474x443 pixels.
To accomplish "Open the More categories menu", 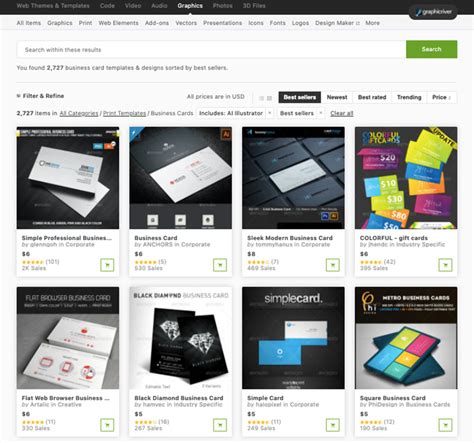I will point(372,23).
